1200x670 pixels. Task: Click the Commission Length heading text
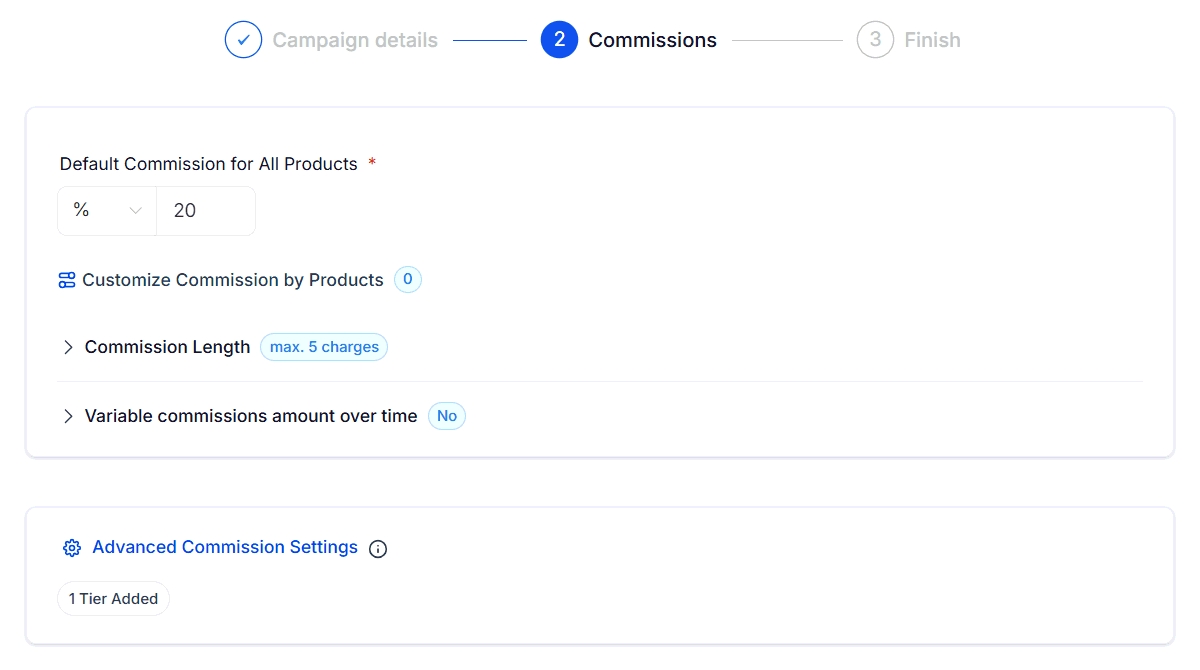click(167, 347)
